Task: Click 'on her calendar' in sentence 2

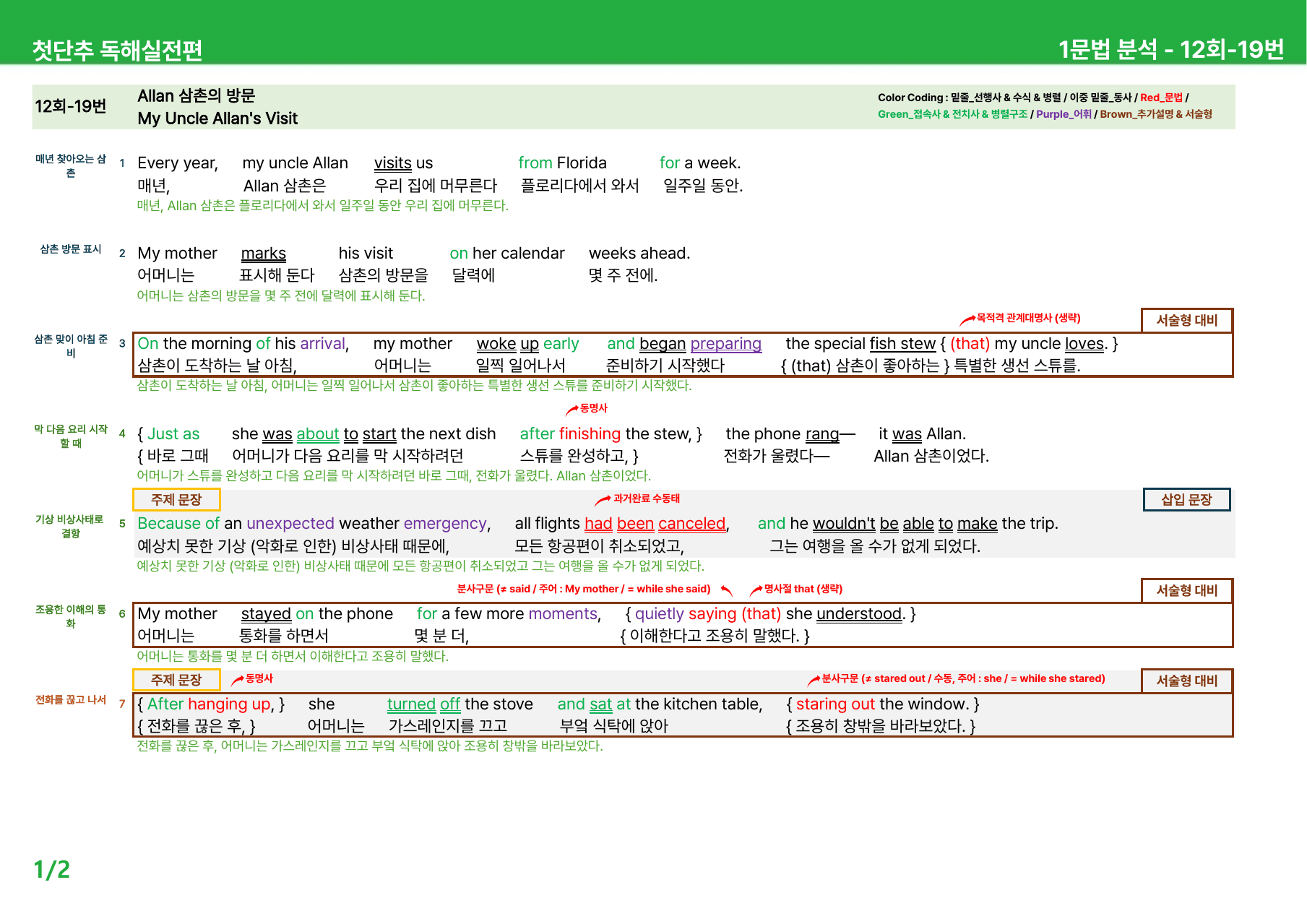Action: click(507, 253)
